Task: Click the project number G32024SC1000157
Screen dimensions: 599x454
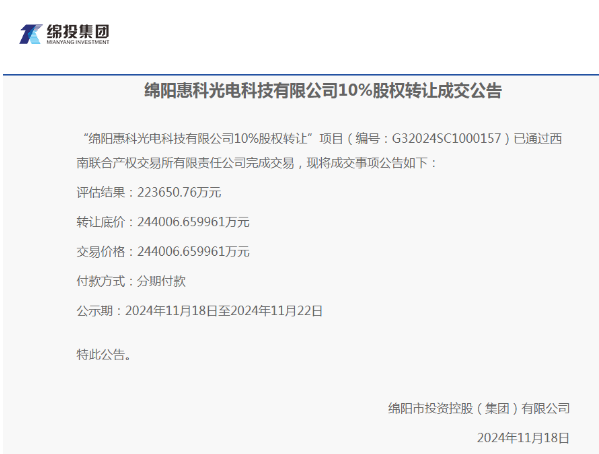Action: click(446, 138)
